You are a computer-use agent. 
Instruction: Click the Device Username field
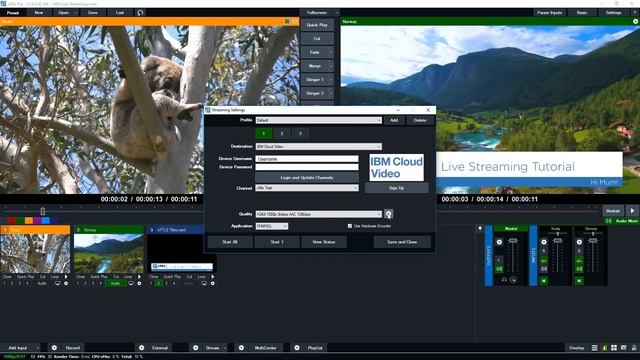point(307,159)
